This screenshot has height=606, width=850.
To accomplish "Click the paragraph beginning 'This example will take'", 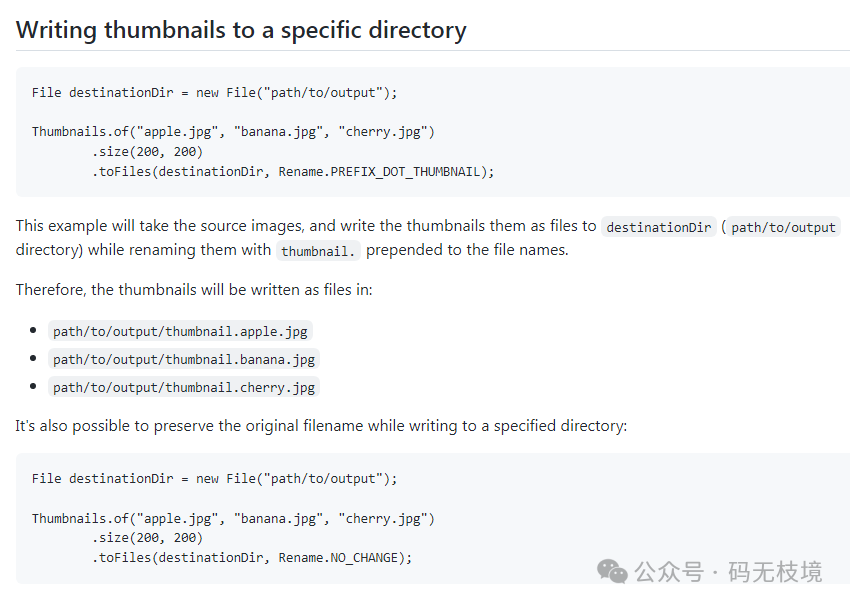I will (x=427, y=238).
